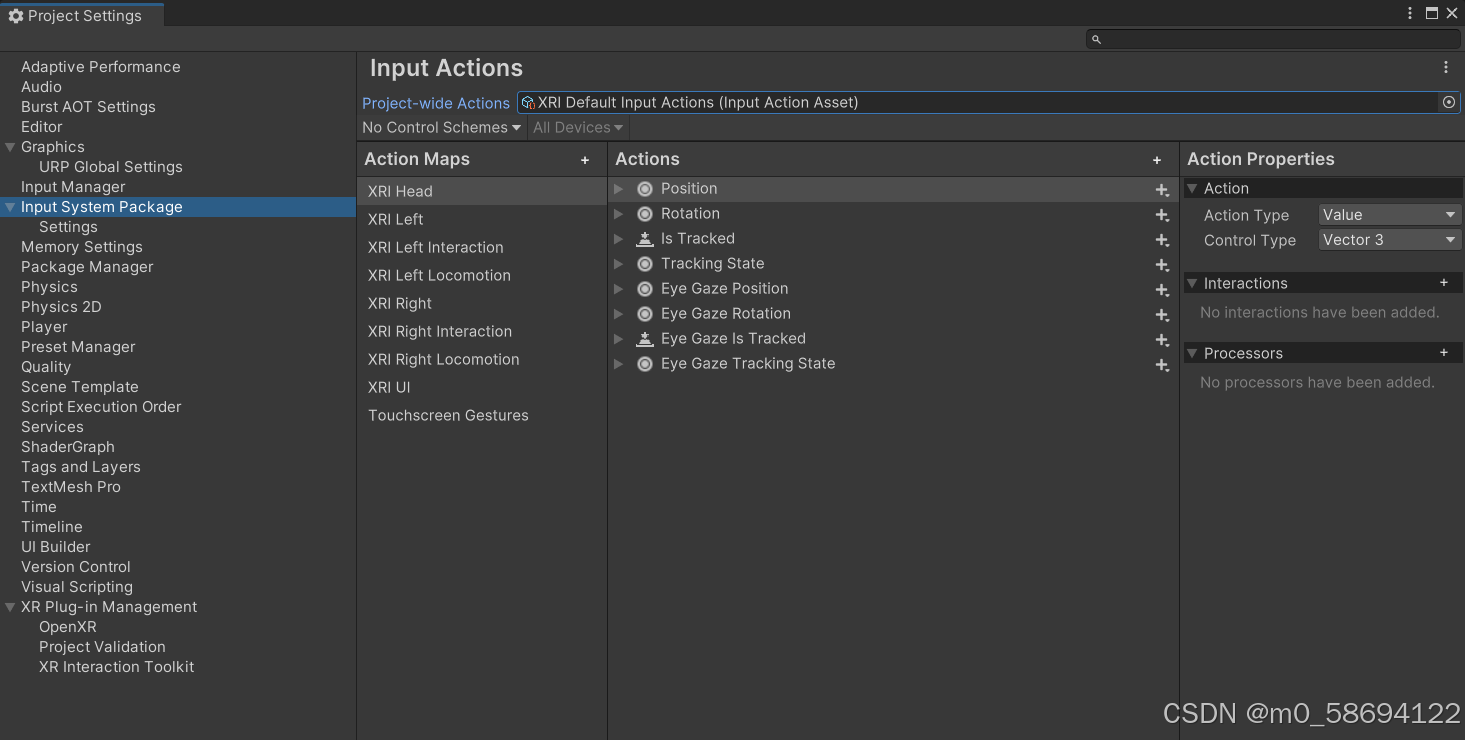Open the Control Type dropdown
The height and width of the screenshot is (740, 1465).
[x=1389, y=239]
